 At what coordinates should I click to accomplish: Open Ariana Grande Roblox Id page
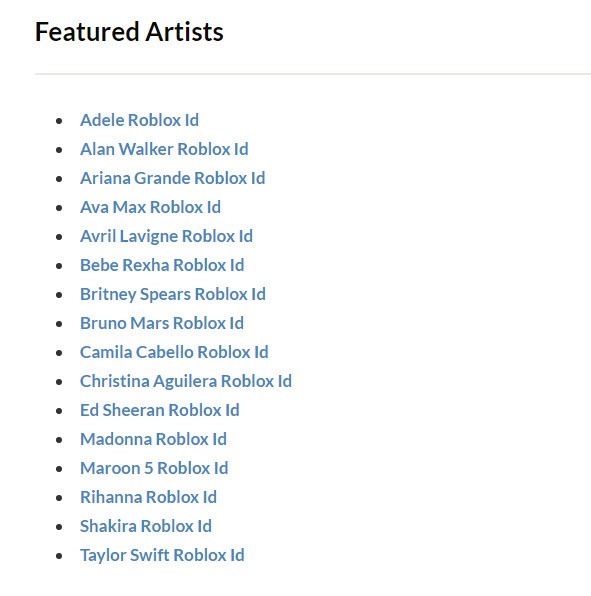click(x=173, y=178)
